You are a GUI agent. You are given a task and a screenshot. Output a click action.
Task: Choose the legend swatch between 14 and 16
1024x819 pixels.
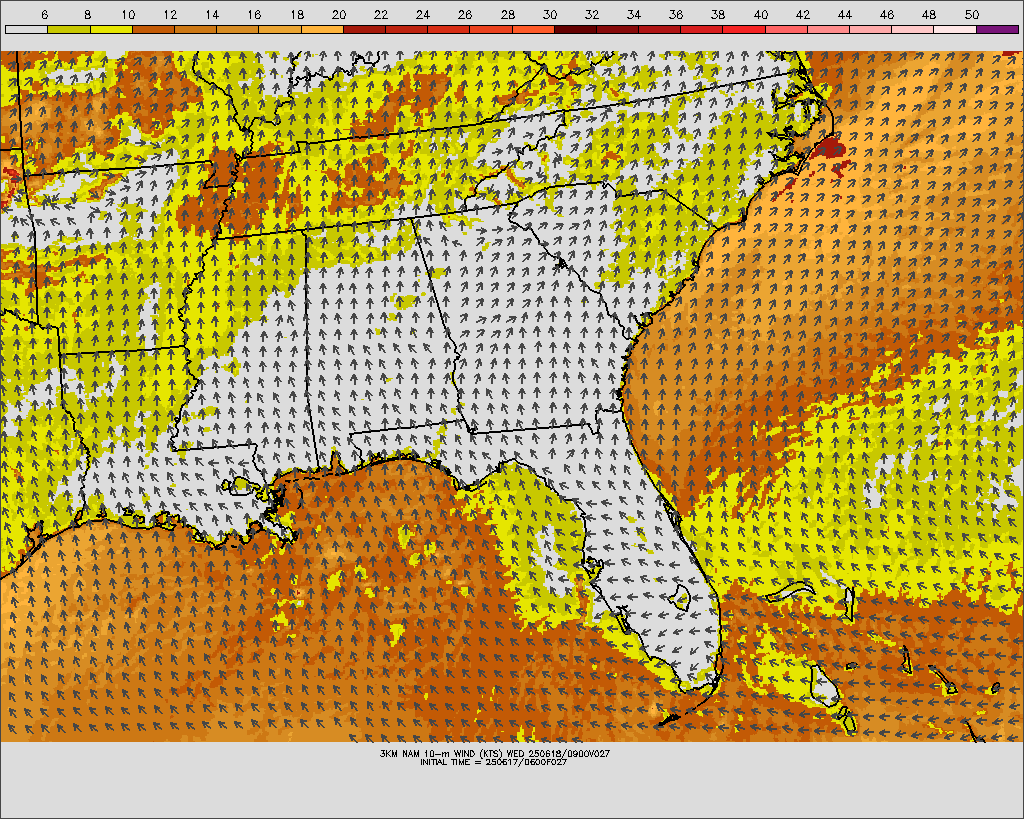coord(238,29)
